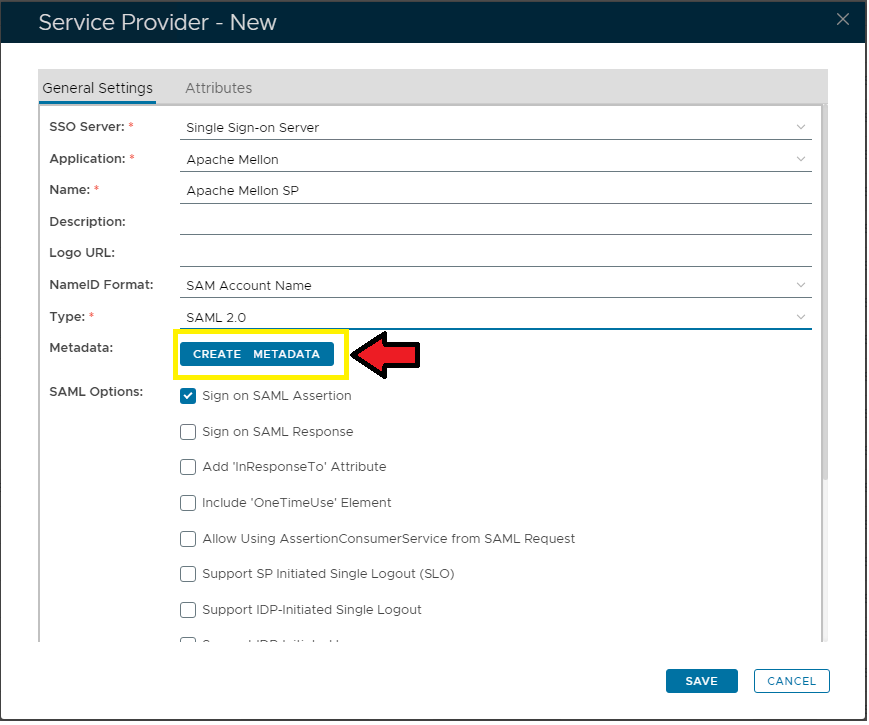Enable Include 'OneTimeUse' Element checkbox

[x=188, y=503]
